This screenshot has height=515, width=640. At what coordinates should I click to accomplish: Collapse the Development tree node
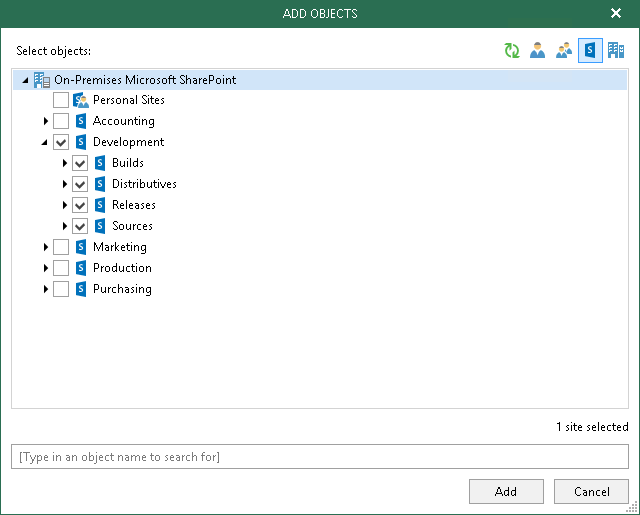(x=45, y=142)
